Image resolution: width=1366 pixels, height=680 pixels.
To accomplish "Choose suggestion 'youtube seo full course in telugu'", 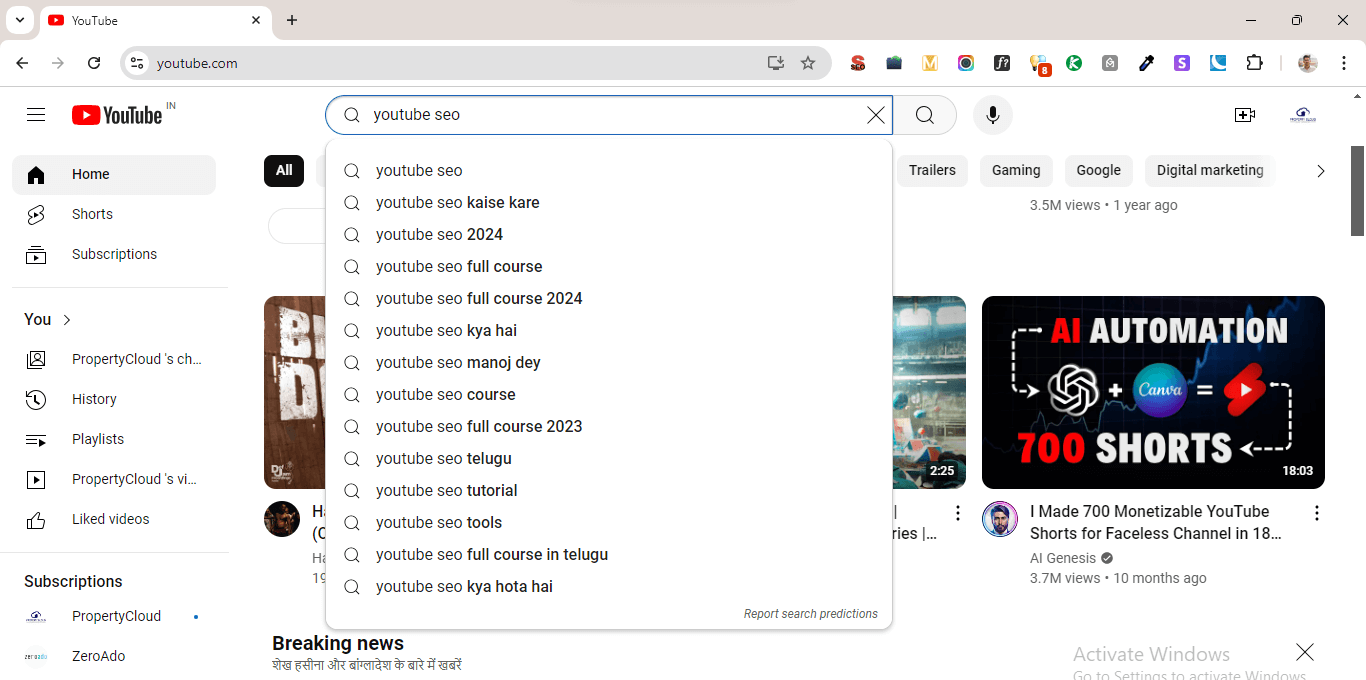I will tap(609, 555).
